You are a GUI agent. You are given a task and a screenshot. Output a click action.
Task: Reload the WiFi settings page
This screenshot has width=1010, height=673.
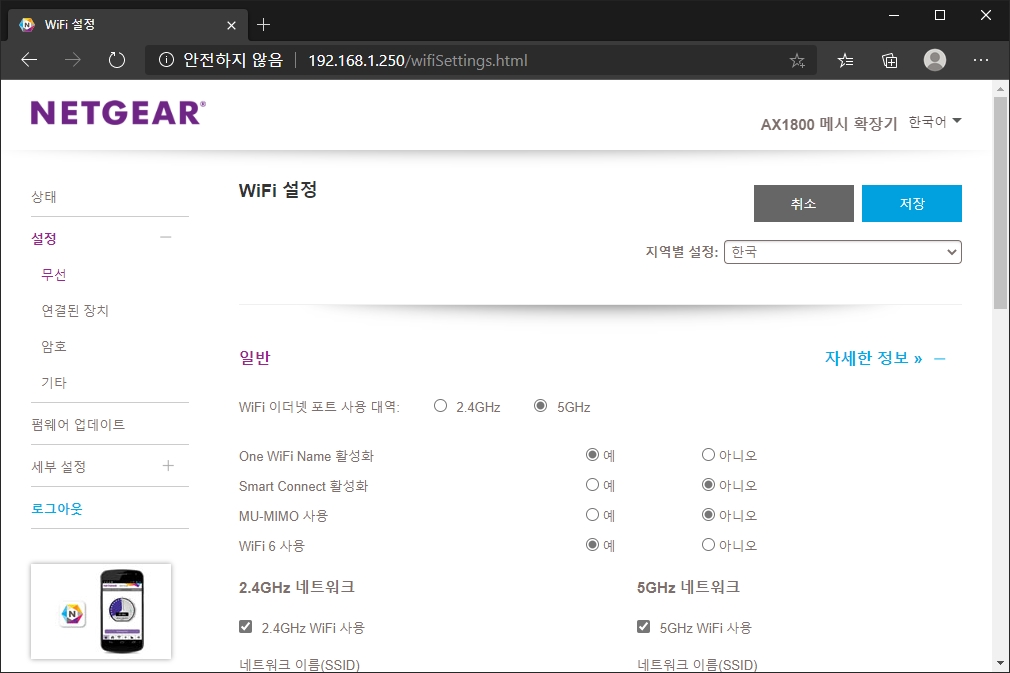[x=117, y=61]
